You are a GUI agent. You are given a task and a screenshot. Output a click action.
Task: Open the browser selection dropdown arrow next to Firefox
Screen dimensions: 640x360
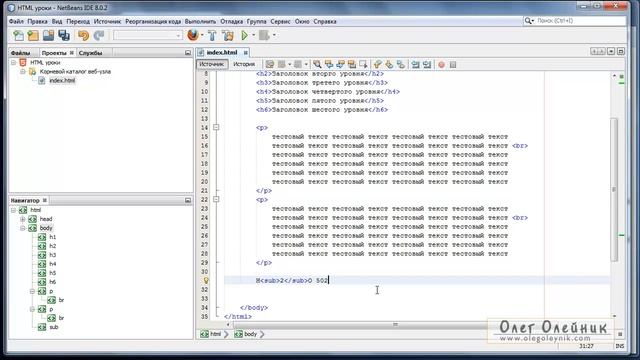pyautogui.click(x=202, y=36)
